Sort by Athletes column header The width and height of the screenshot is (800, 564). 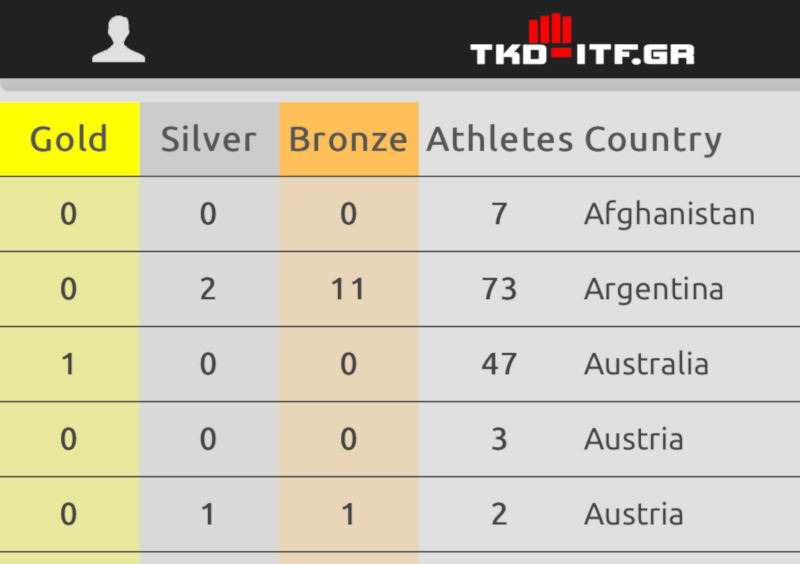tap(499, 139)
